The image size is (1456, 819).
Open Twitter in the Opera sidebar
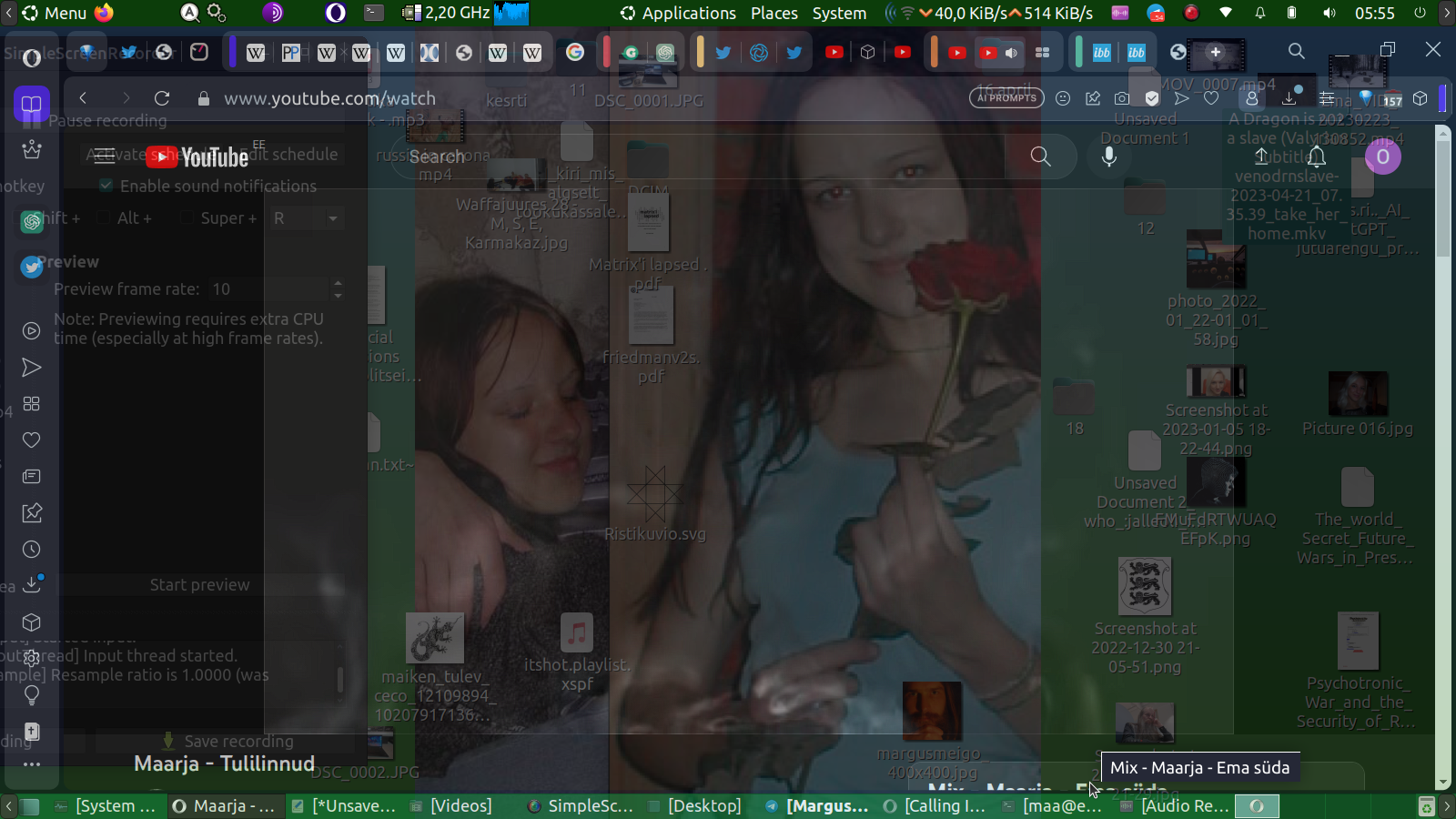tap(32, 267)
